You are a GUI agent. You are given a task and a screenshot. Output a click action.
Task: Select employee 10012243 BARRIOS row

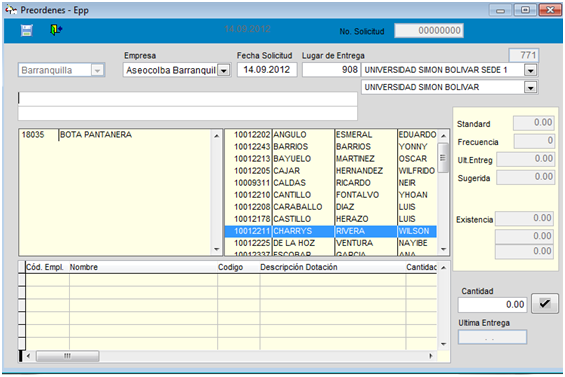331,147
